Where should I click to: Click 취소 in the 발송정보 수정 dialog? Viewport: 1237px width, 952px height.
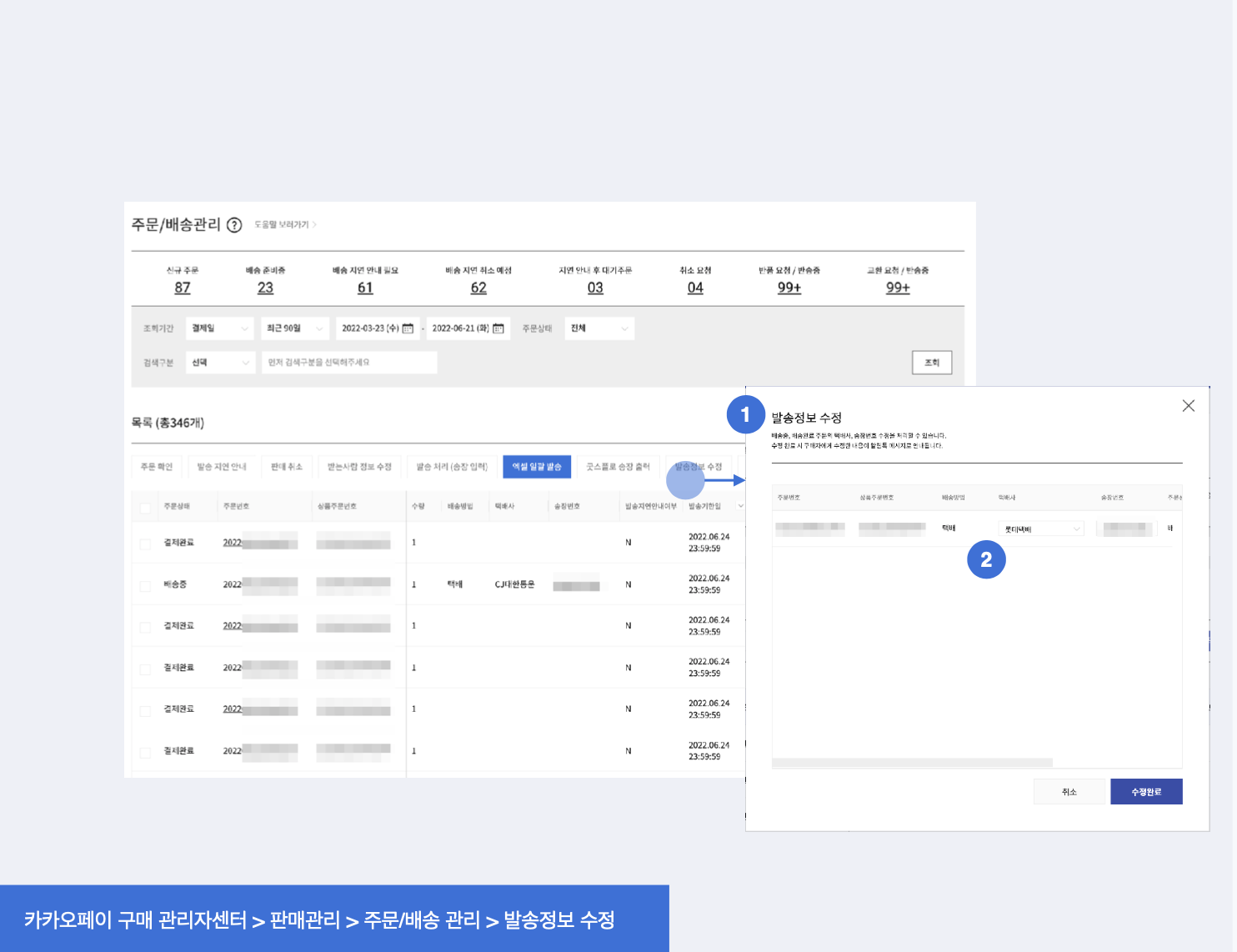pyautogui.click(x=1069, y=792)
